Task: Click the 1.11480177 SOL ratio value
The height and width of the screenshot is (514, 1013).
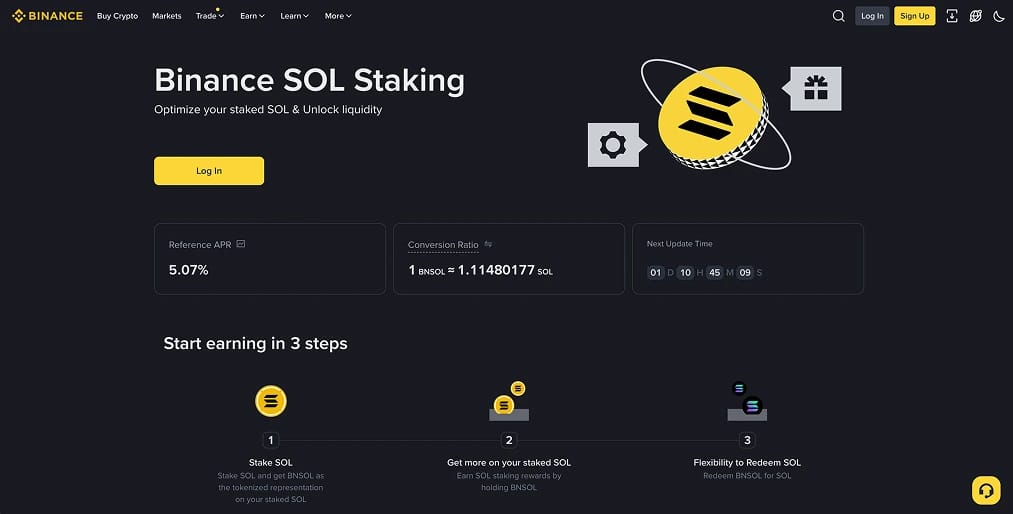Action: [505, 270]
